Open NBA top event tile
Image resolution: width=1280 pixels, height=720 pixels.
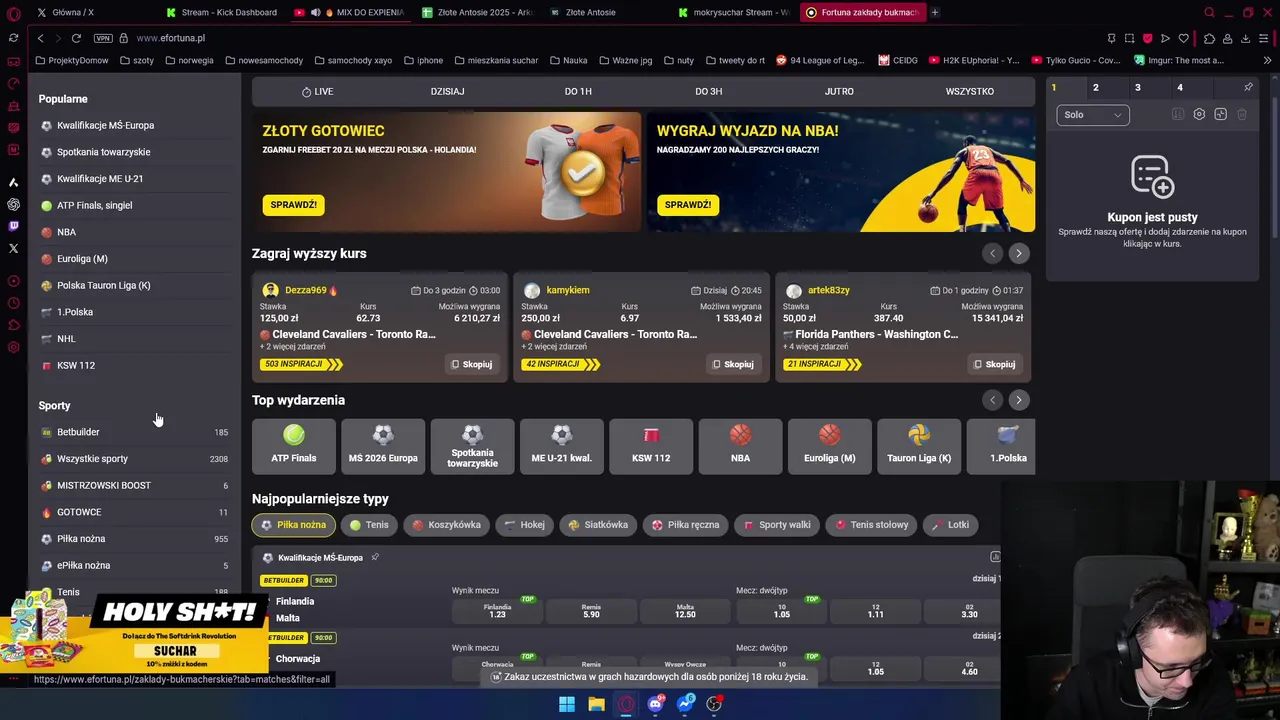click(x=740, y=446)
